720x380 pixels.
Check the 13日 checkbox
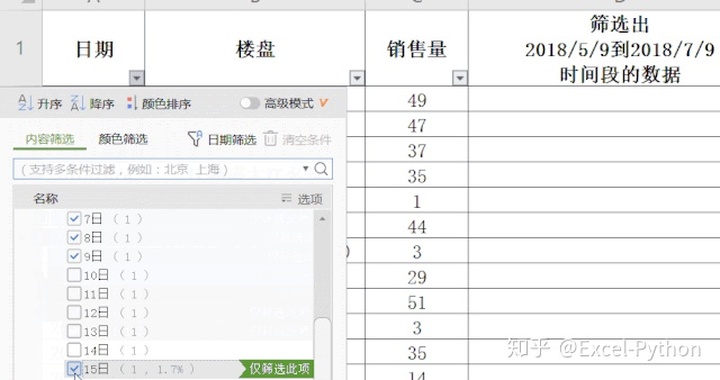[74, 331]
